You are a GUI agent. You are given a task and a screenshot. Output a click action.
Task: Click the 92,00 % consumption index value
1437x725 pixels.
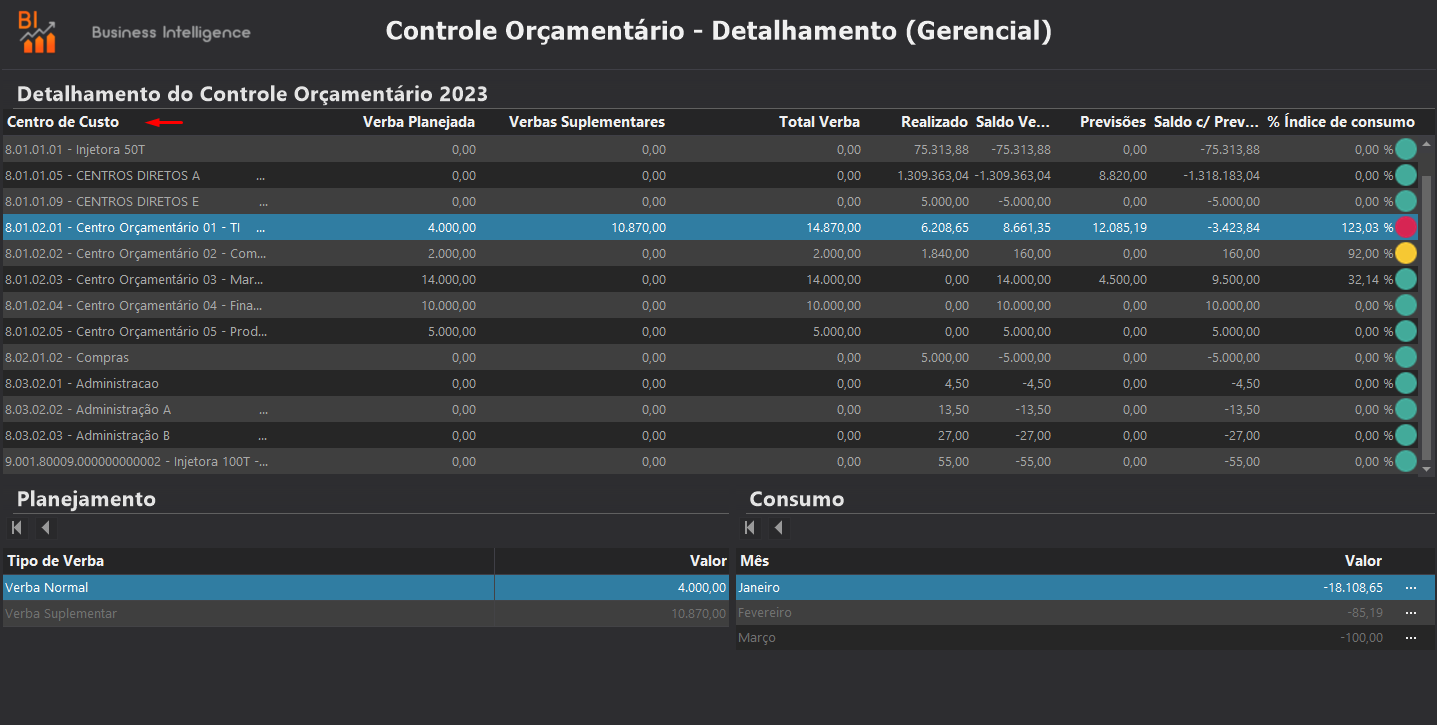click(1370, 253)
